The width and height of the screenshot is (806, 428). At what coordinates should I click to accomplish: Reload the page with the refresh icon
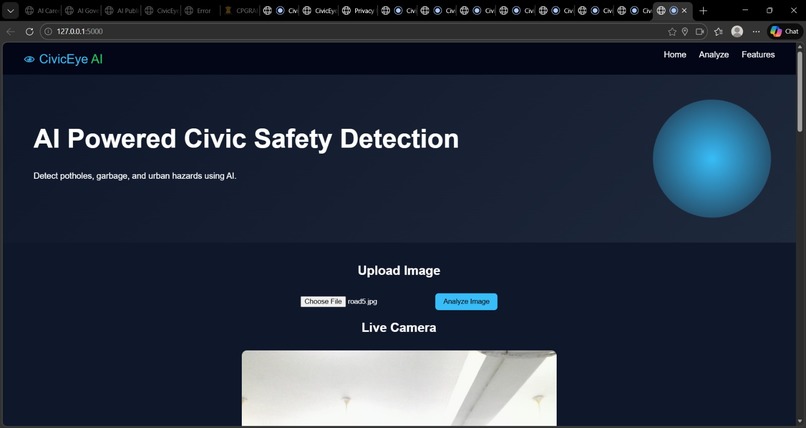(x=30, y=31)
